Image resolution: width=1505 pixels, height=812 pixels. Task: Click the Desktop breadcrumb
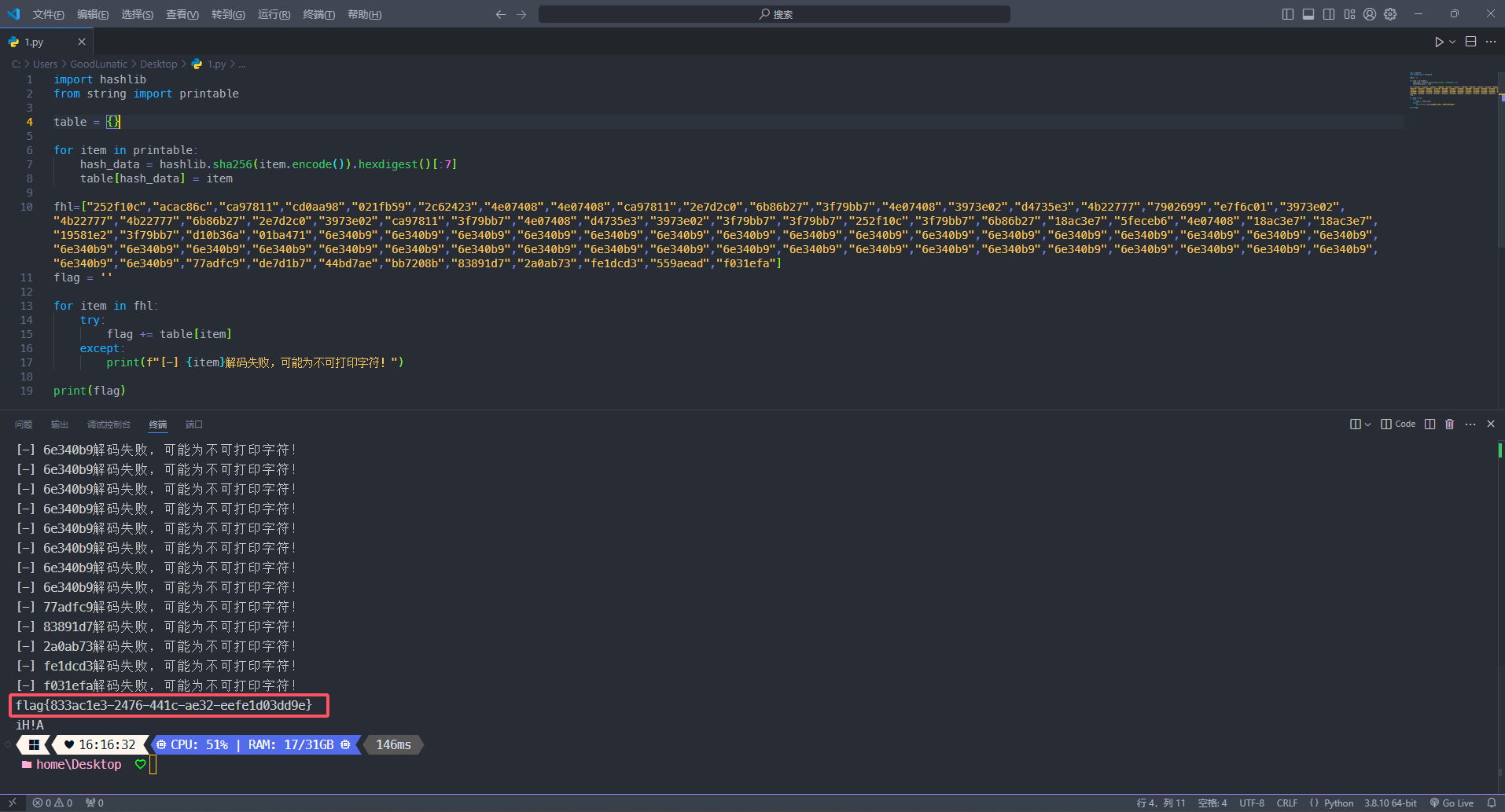pos(158,64)
